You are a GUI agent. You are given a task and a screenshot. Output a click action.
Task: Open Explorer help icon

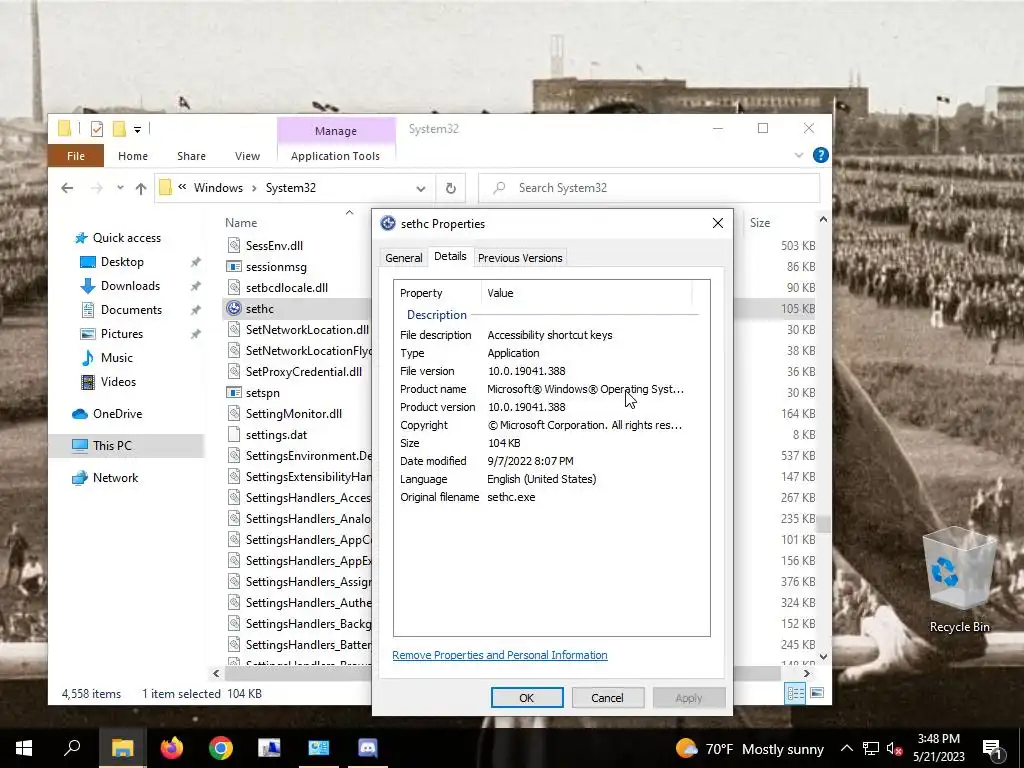tap(820, 155)
